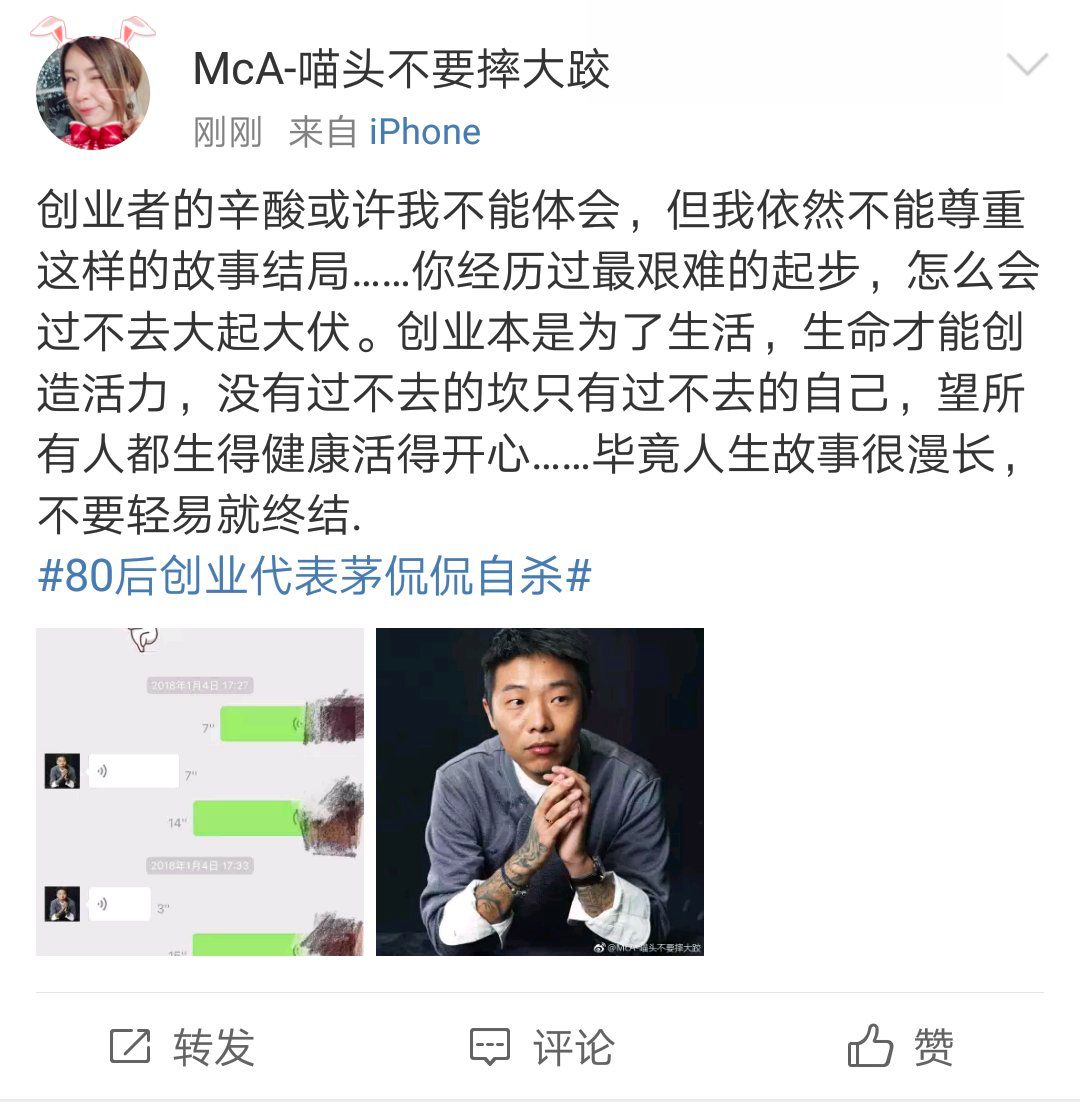
Task: Tap green 14" voice message bubble
Action: 249,818
